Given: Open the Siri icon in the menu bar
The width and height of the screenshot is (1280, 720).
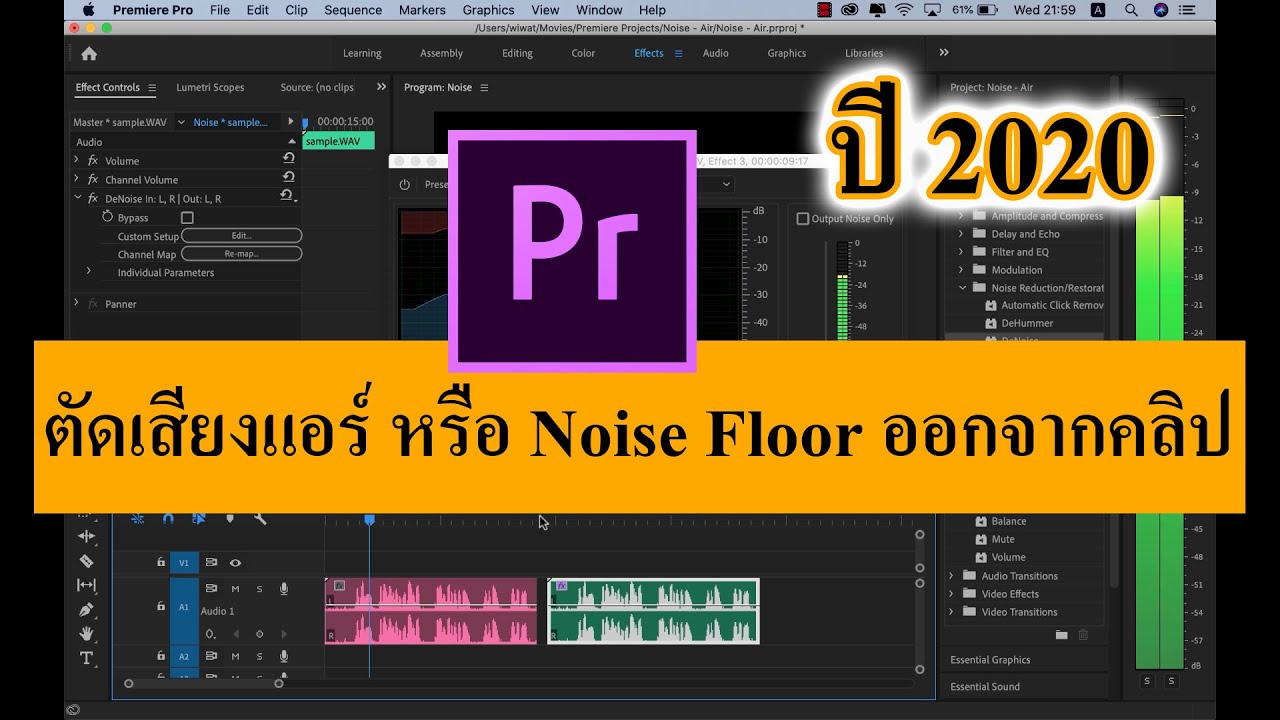Looking at the screenshot, I should point(1160,10).
